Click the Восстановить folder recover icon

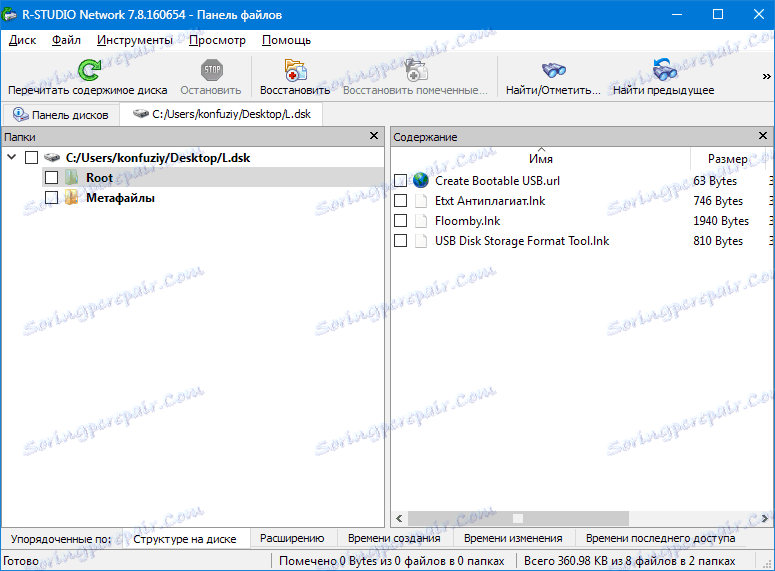[x=295, y=70]
